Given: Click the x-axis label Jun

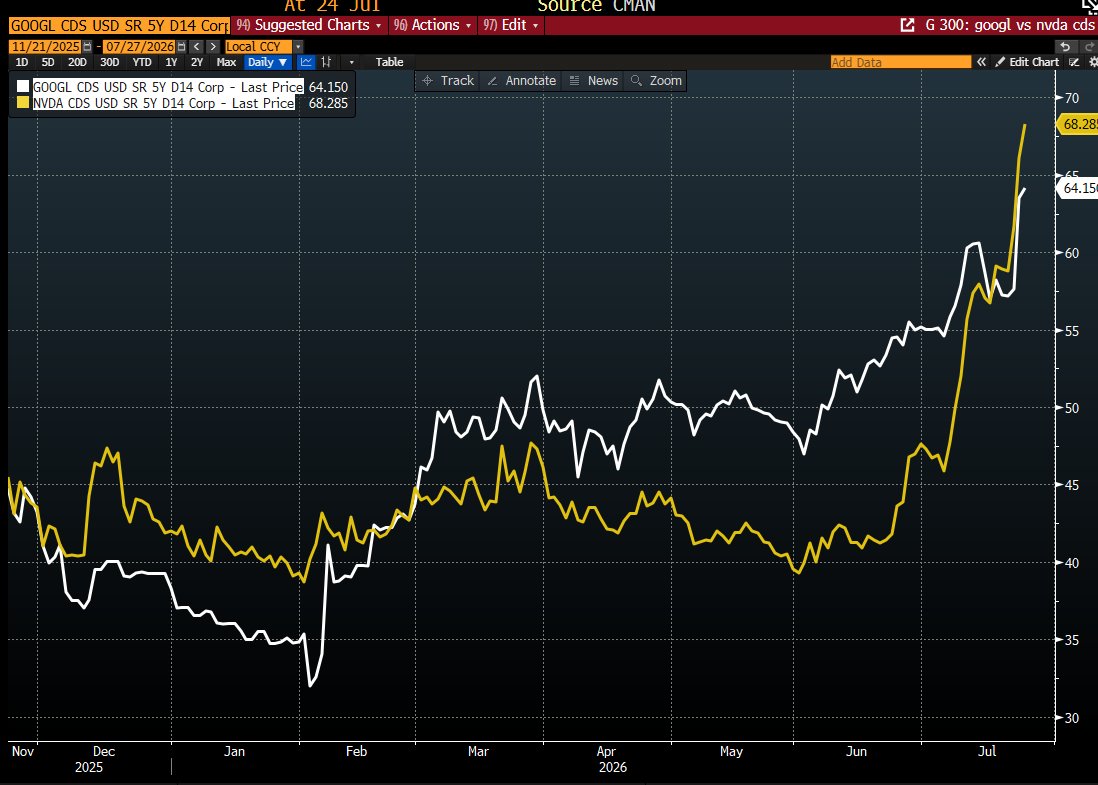Looking at the screenshot, I should coord(856,751).
